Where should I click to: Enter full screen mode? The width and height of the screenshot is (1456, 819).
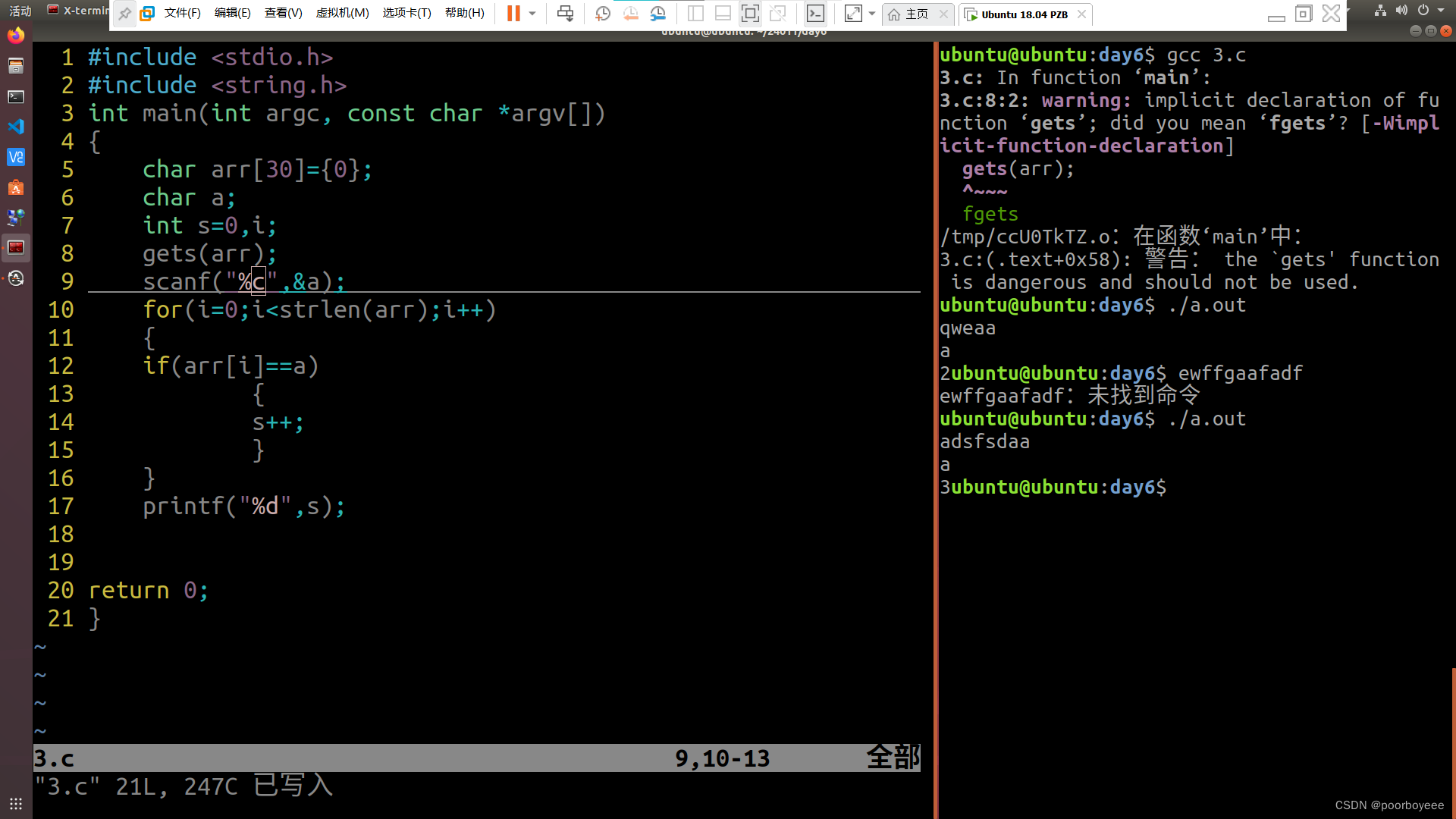750,13
